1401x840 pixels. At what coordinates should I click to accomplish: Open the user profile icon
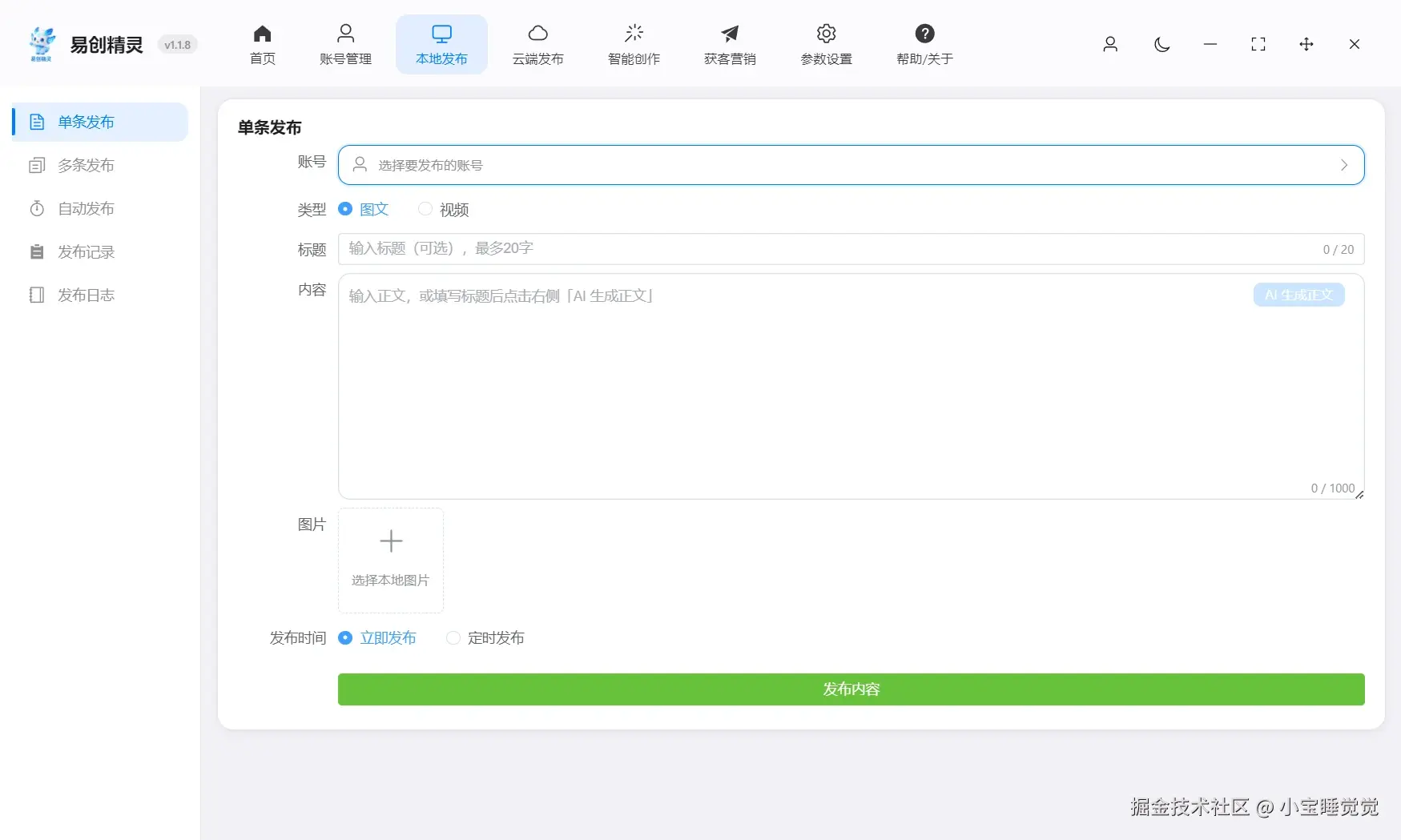(x=1110, y=45)
